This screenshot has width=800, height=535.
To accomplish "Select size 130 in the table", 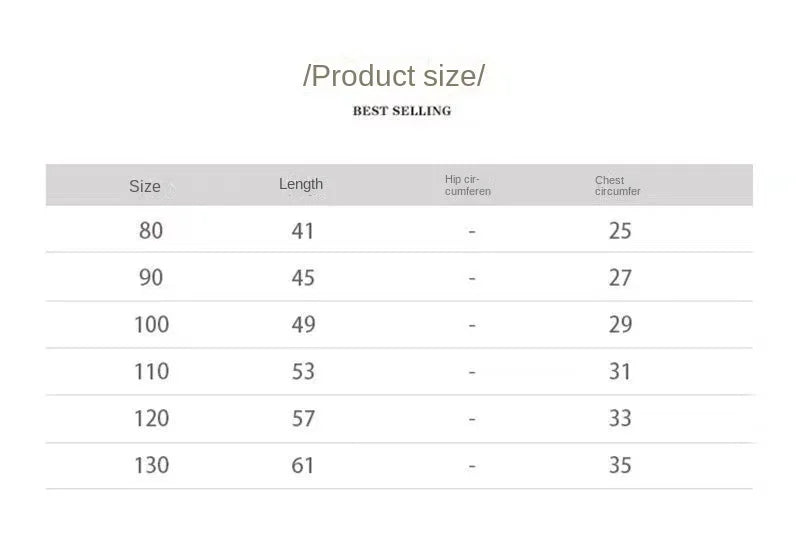I will tap(152, 465).
